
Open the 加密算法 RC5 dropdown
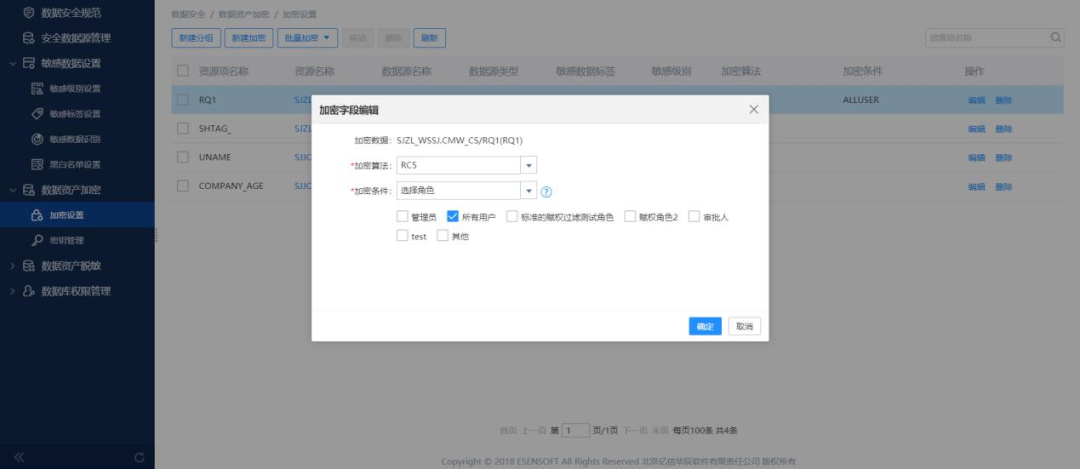click(528, 165)
